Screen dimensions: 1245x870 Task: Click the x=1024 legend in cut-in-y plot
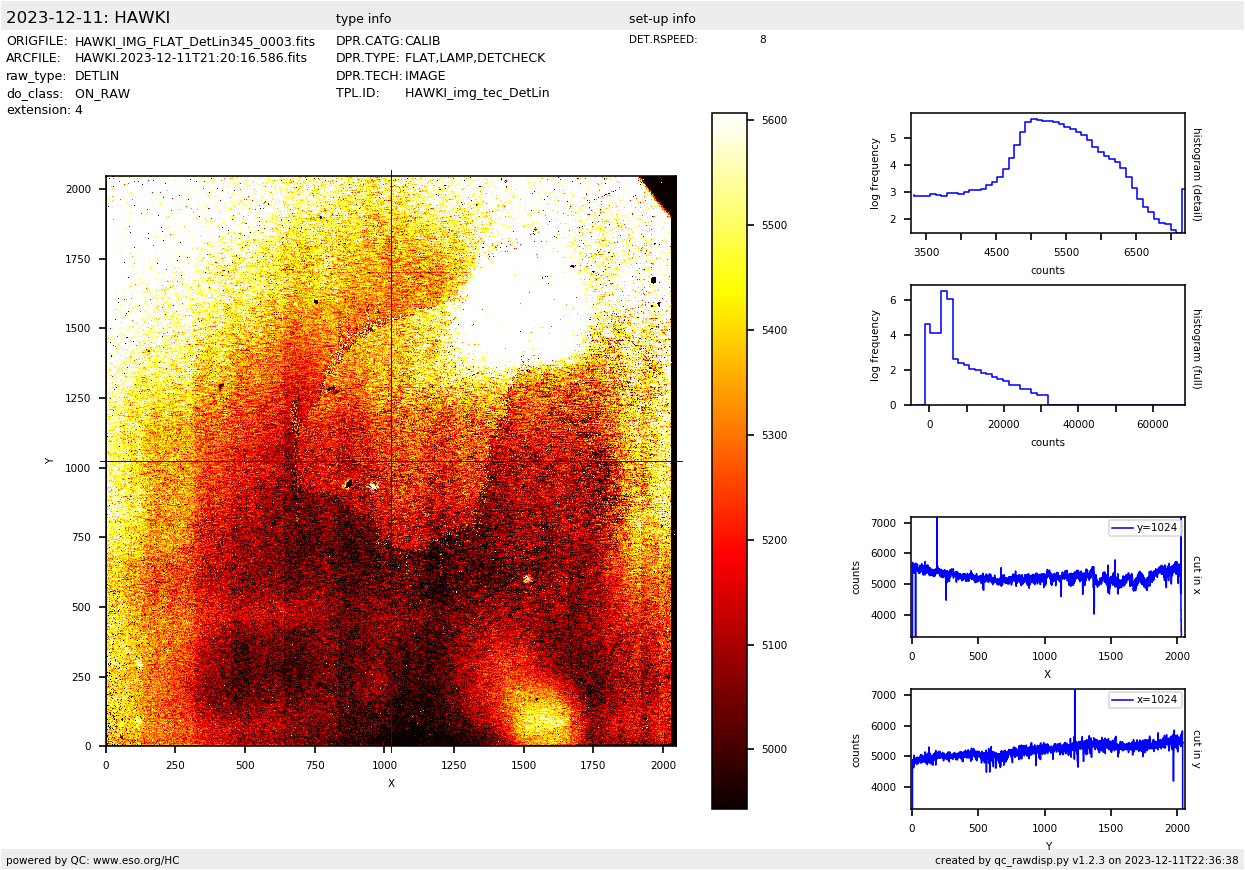pyautogui.click(x=1144, y=700)
